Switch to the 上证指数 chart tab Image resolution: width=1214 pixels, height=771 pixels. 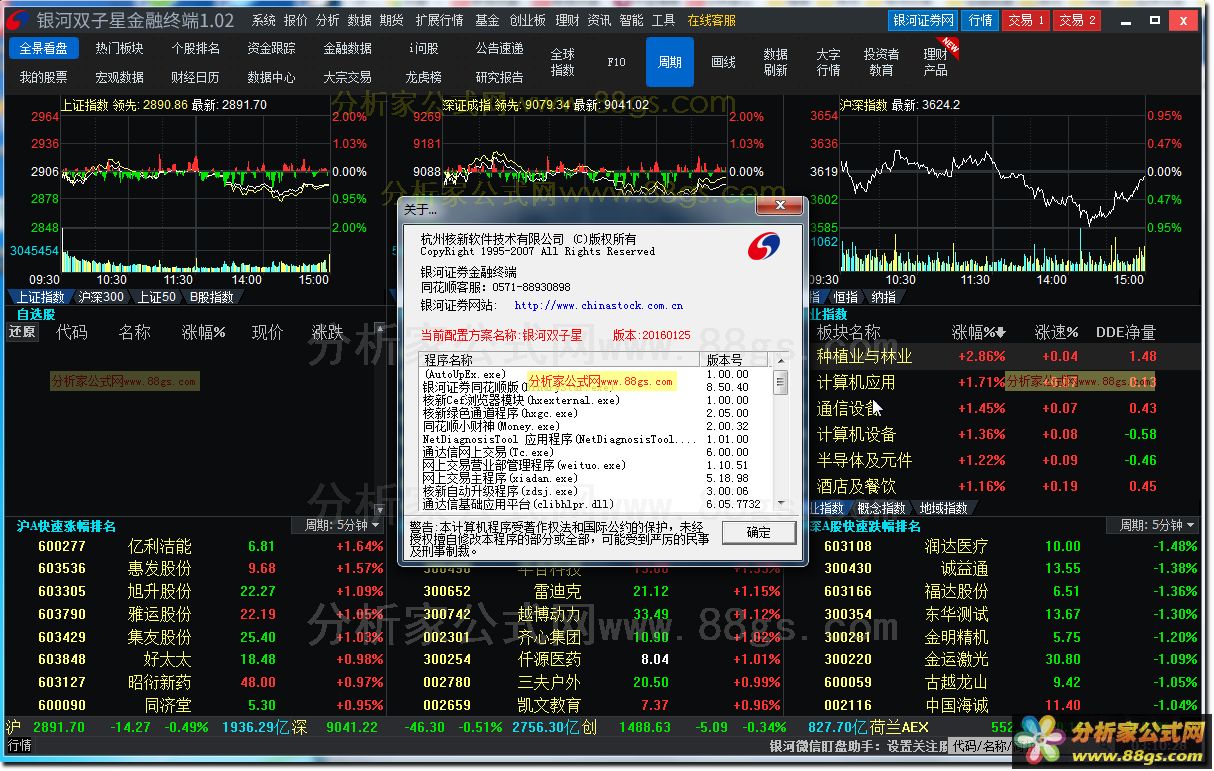click(x=40, y=297)
